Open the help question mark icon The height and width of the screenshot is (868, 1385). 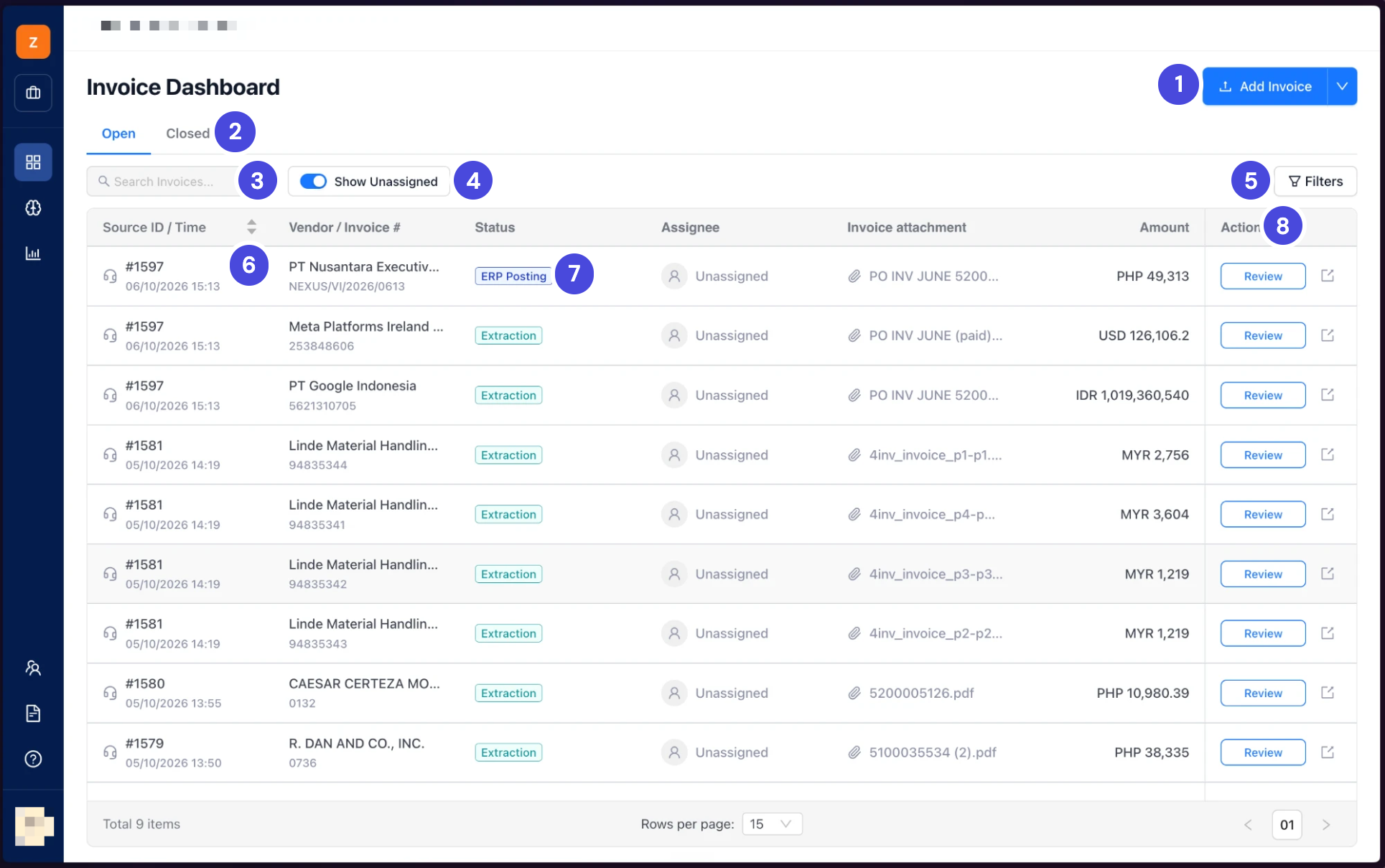pos(33,760)
